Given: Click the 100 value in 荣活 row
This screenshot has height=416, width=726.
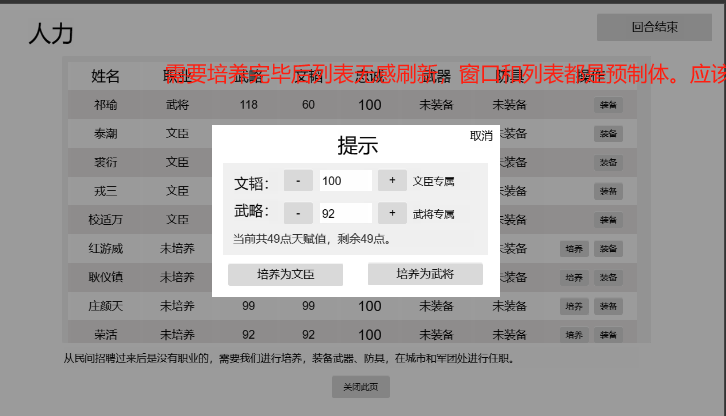Looking at the screenshot, I should click(x=369, y=335).
